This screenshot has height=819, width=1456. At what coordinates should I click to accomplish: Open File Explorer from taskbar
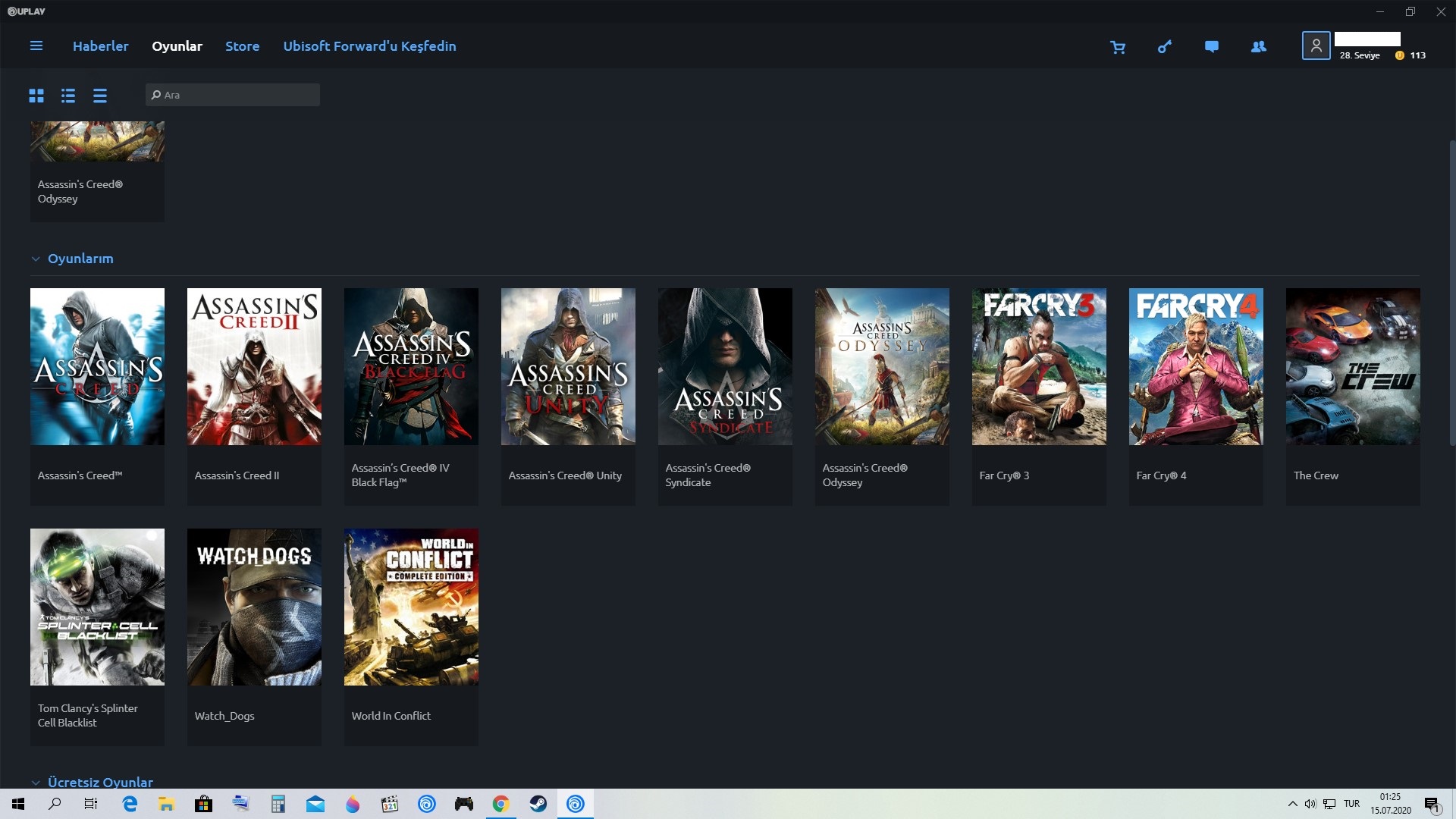[167, 804]
